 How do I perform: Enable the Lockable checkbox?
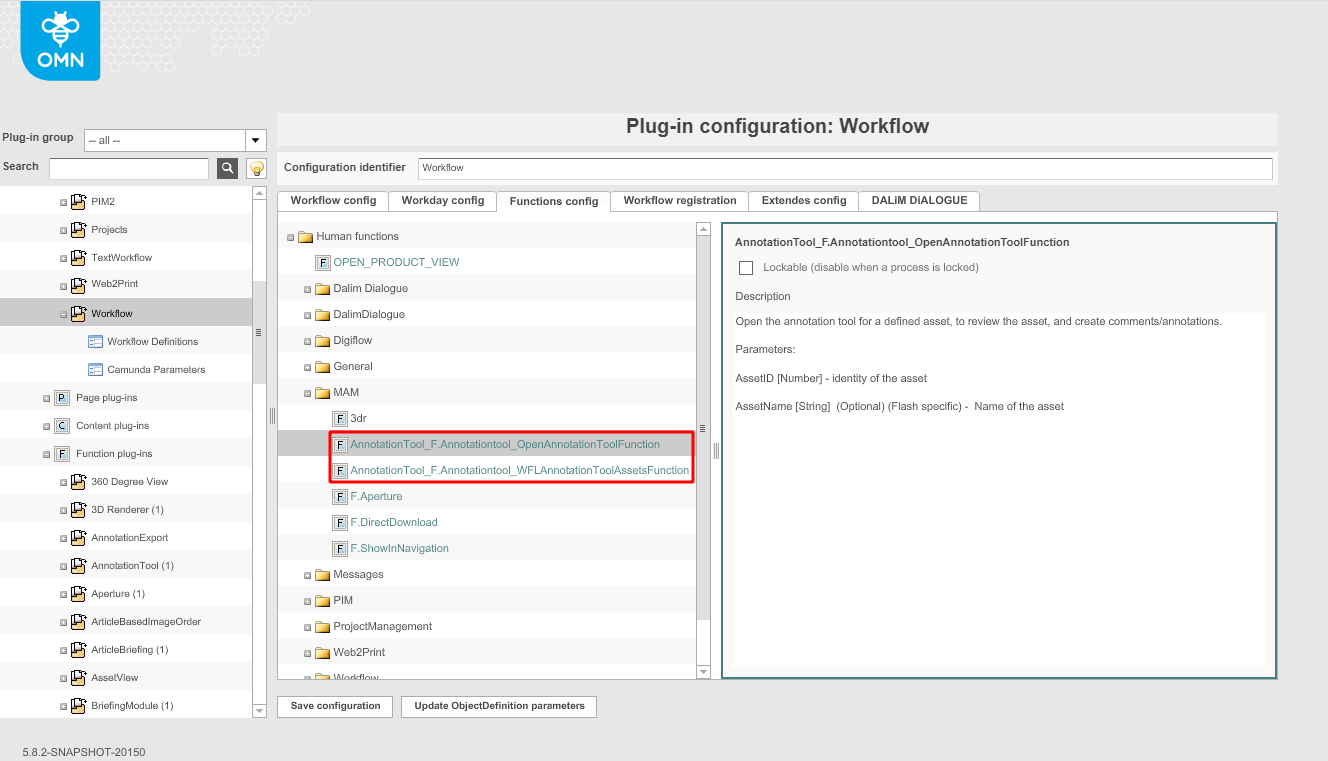tap(745, 268)
